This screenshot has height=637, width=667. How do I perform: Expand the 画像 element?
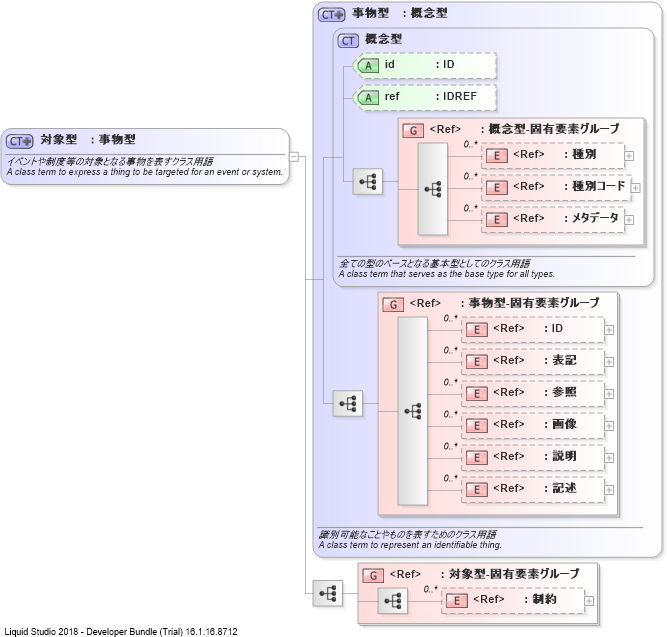coord(609,426)
